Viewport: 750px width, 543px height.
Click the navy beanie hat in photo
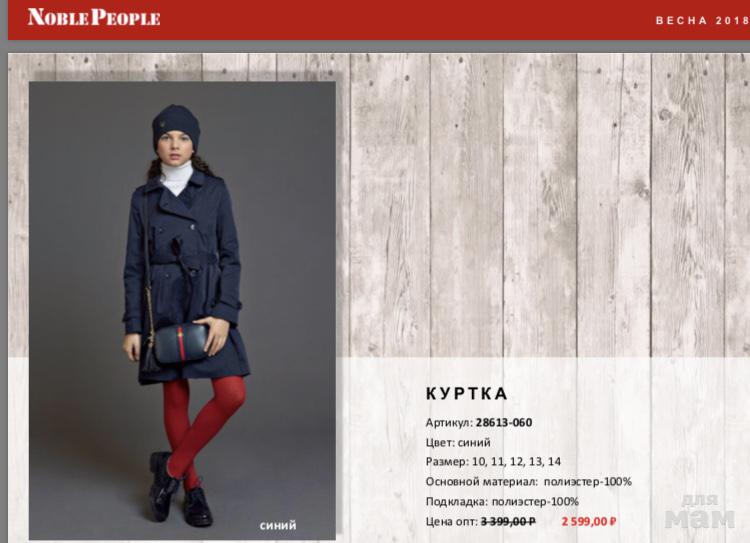tap(176, 124)
